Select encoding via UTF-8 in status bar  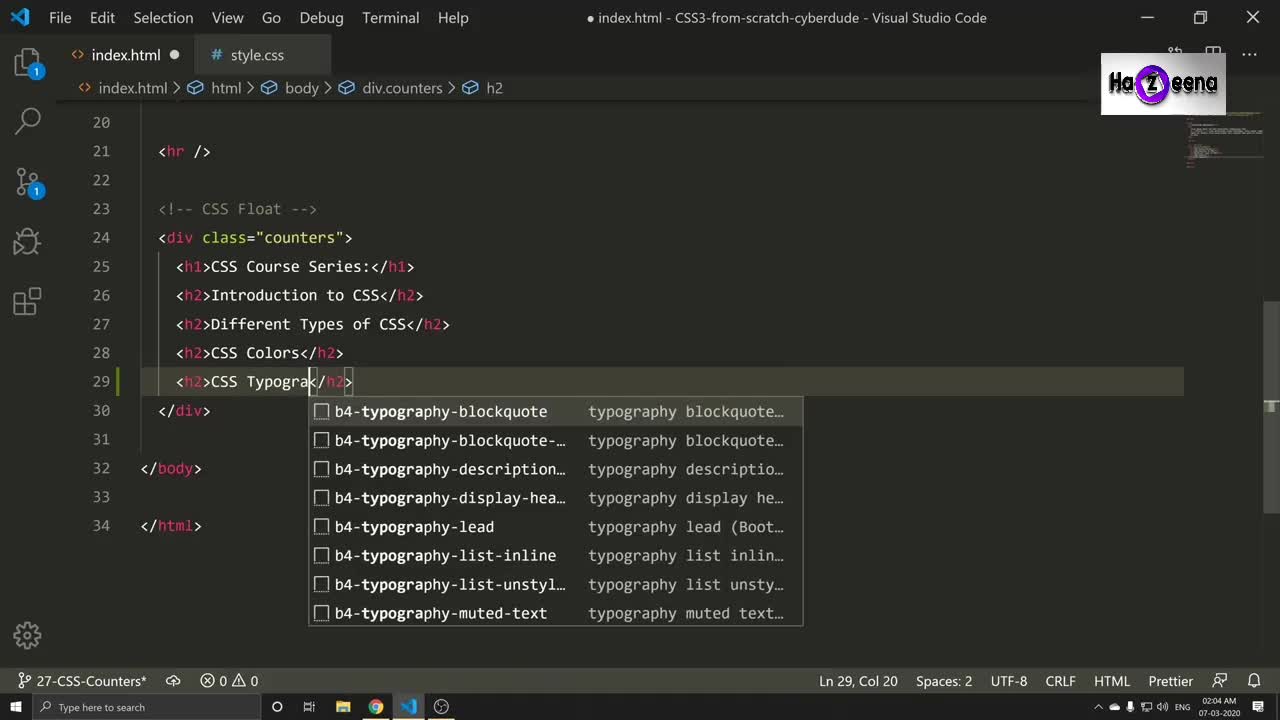pos(1009,681)
